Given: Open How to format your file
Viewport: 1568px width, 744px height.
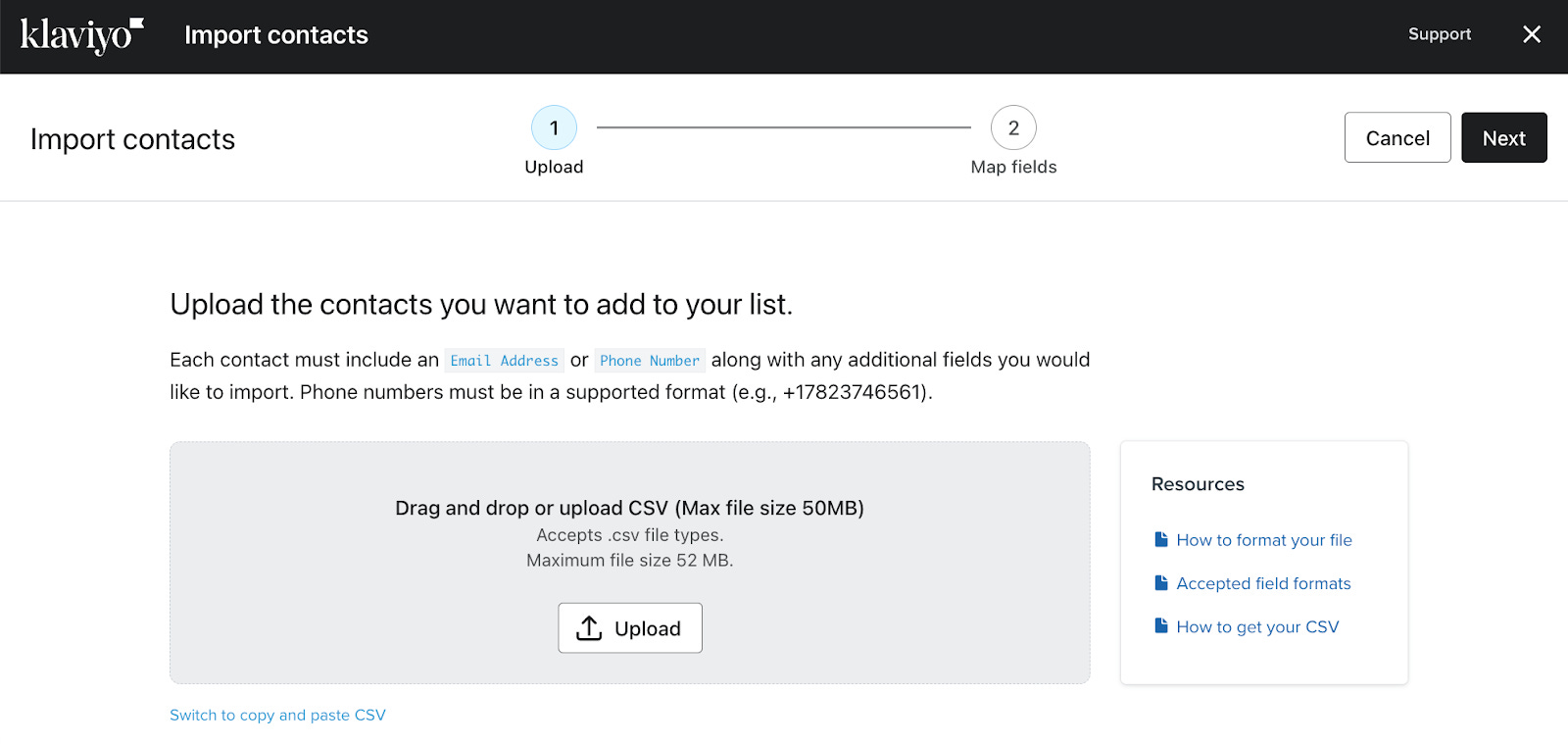Looking at the screenshot, I should [1264, 540].
